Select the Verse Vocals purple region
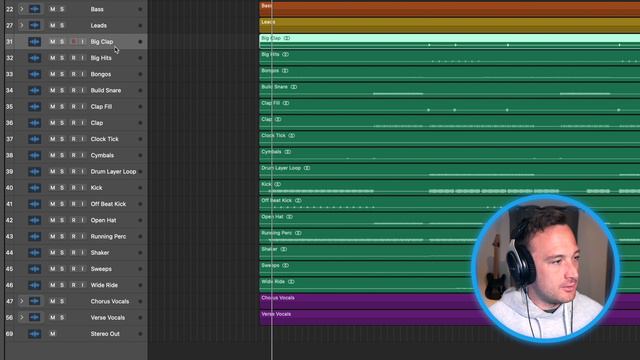 point(450,318)
